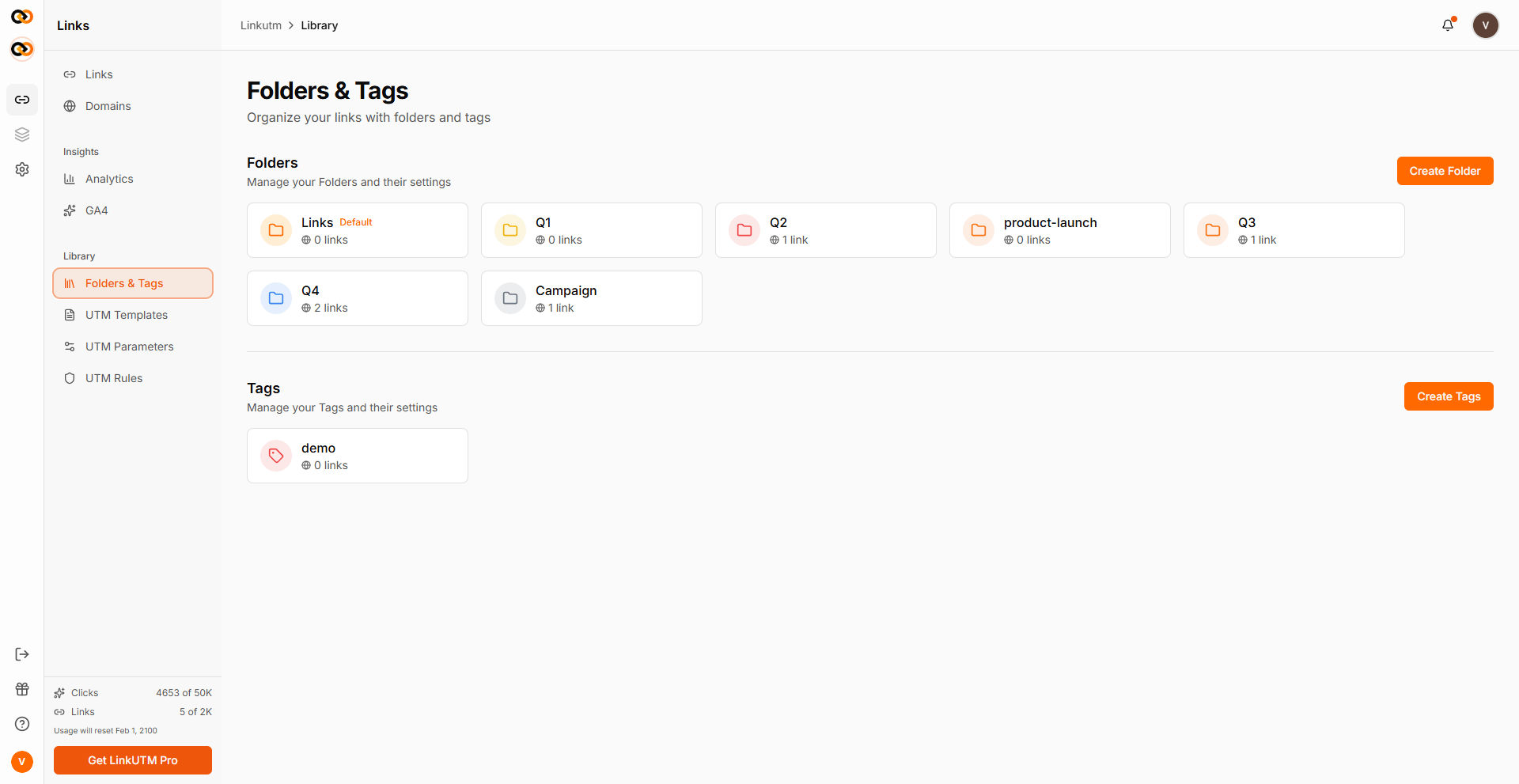The width and height of the screenshot is (1519, 784).
Task: Open the notifications bell
Action: point(1448,25)
